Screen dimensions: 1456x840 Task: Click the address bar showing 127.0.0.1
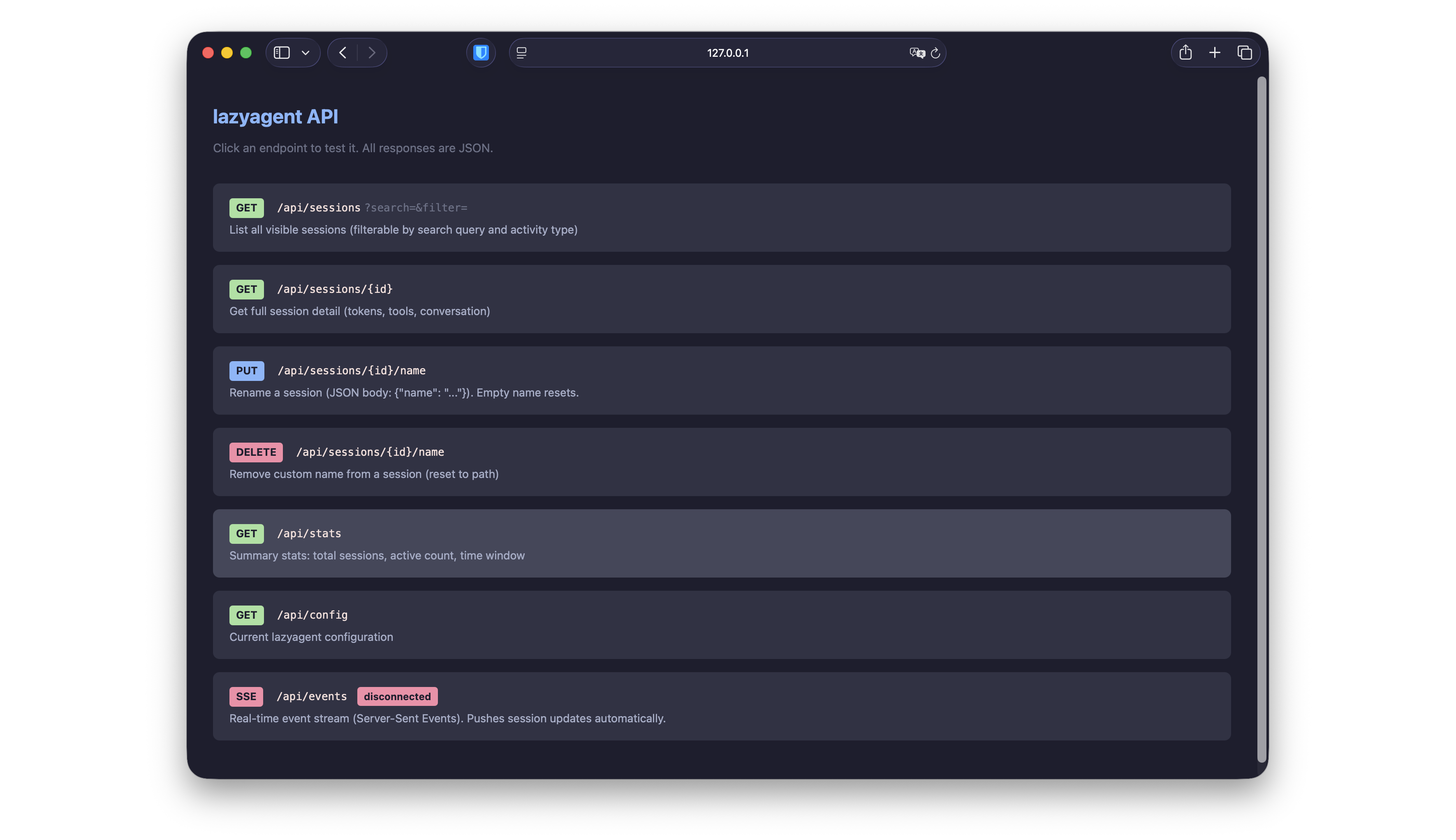click(x=728, y=53)
